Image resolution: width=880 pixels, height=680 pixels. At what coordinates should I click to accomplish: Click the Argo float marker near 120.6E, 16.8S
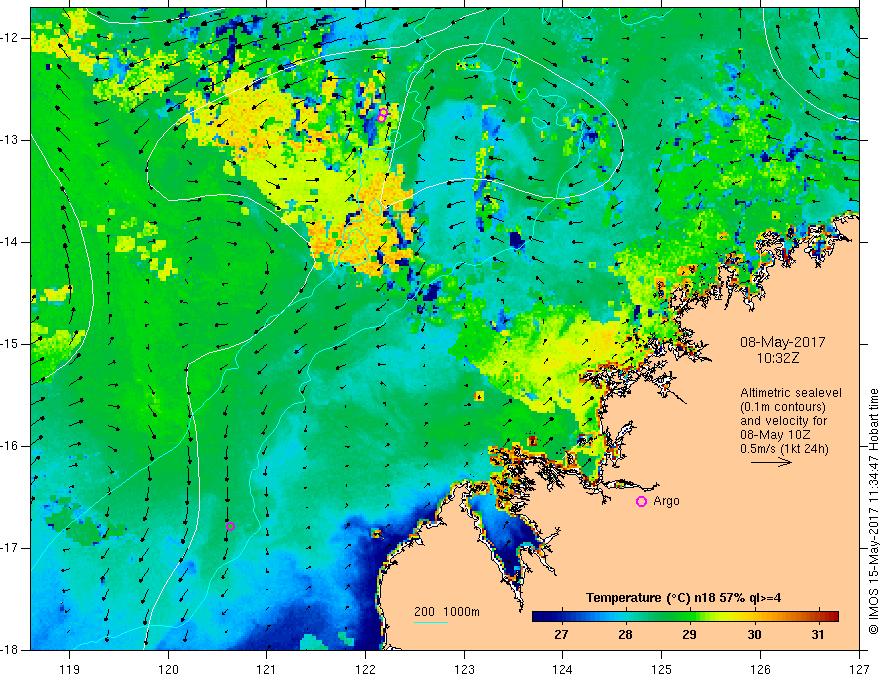230,526
